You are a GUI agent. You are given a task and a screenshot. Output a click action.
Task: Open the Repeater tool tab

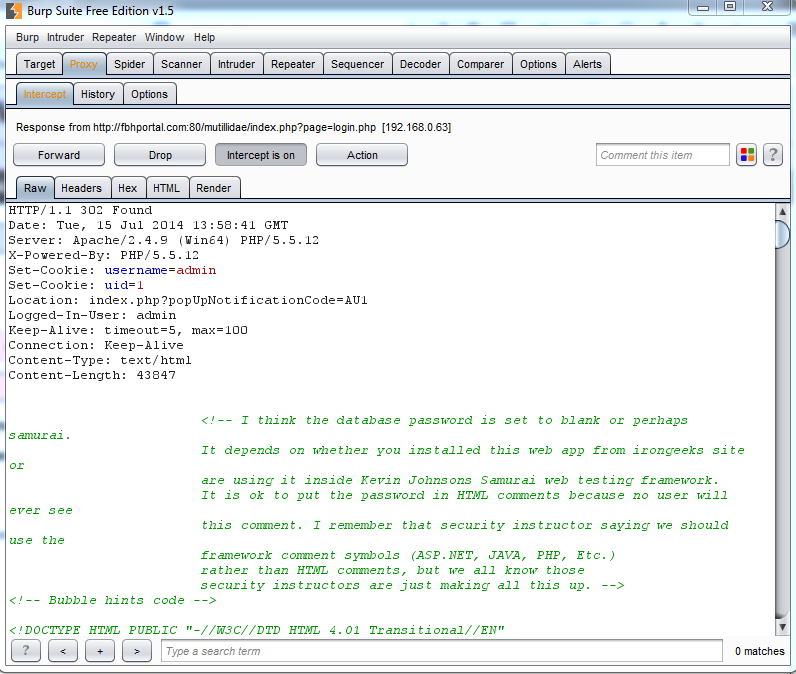[x=293, y=64]
